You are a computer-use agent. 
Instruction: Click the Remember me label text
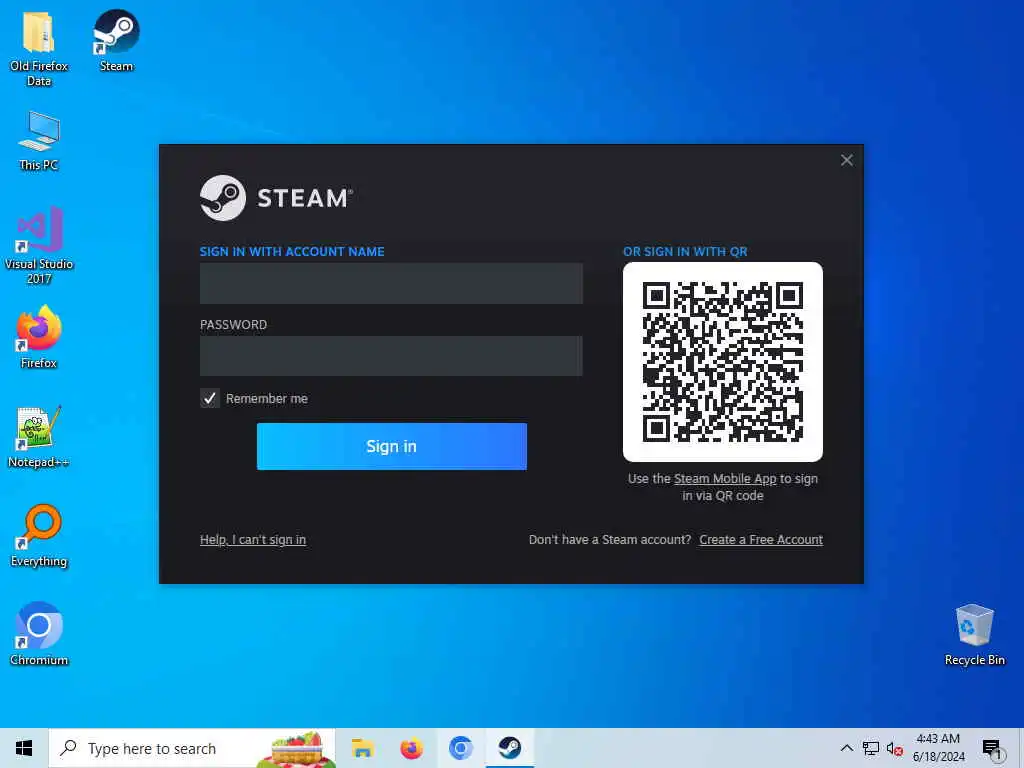[x=266, y=398]
